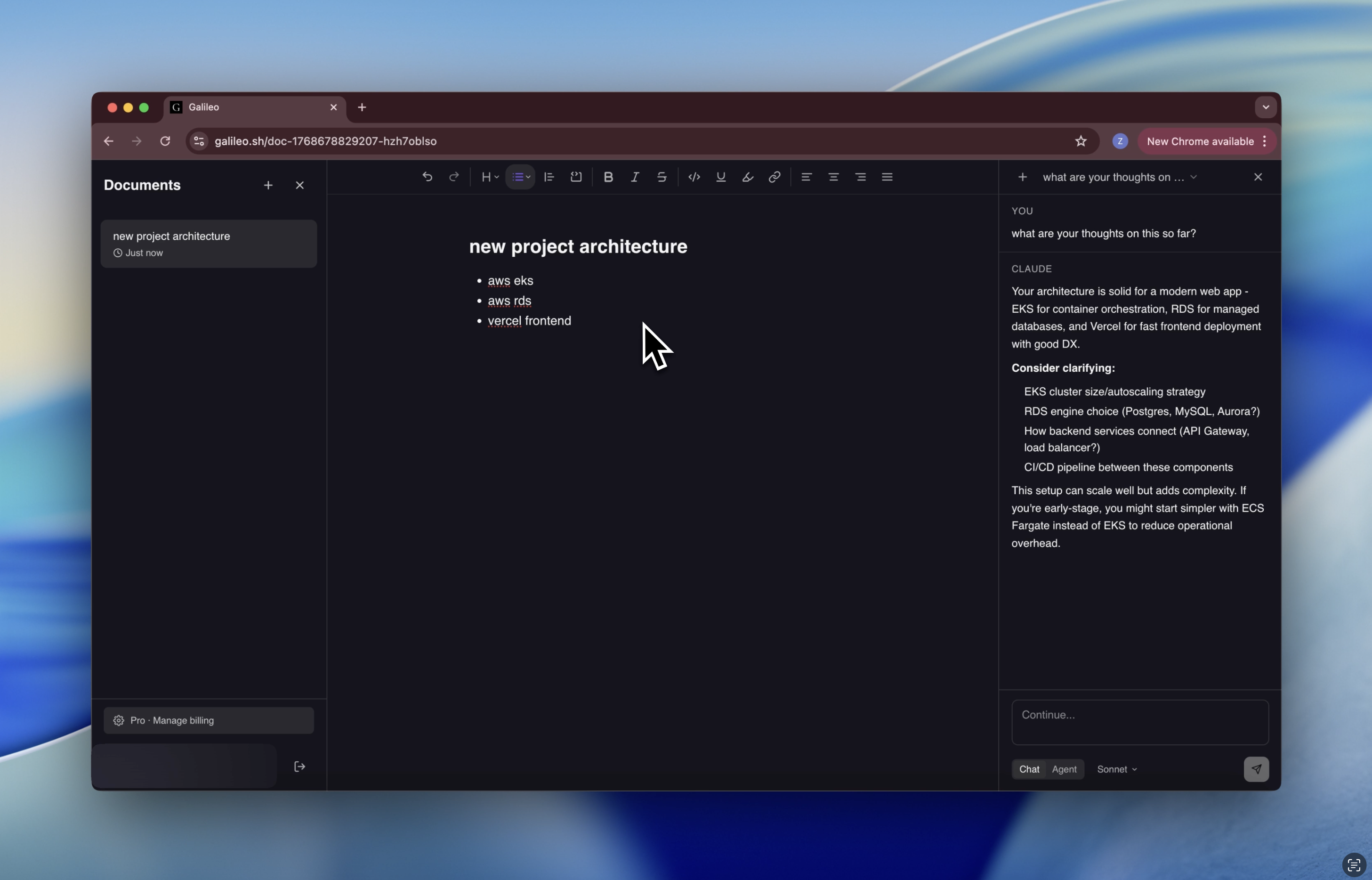Undo the last edit
The height and width of the screenshot is (880, 1372).
click(428, 177)
